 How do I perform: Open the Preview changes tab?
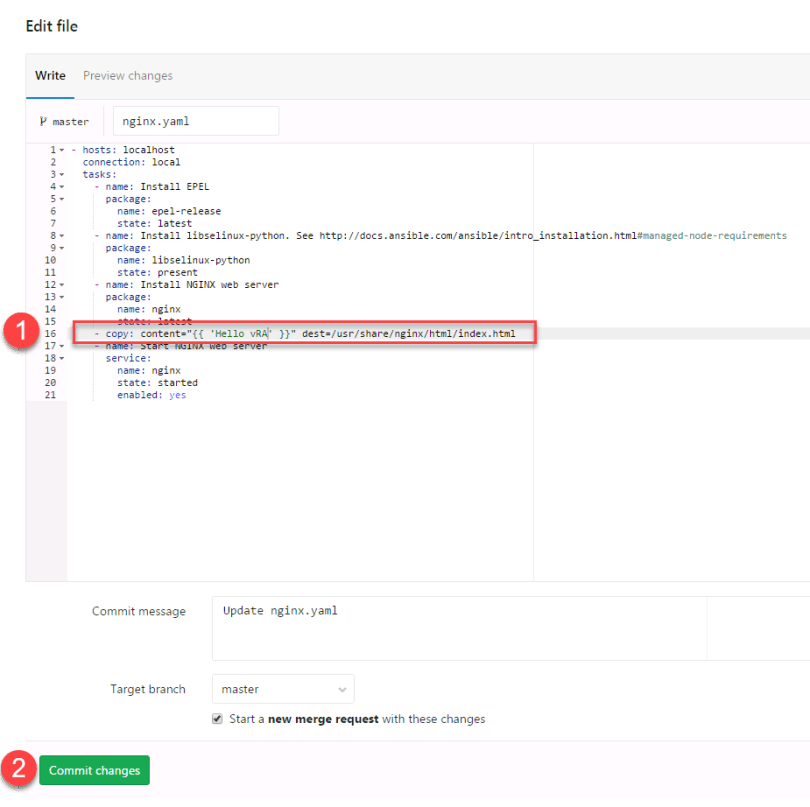(128, 76)
